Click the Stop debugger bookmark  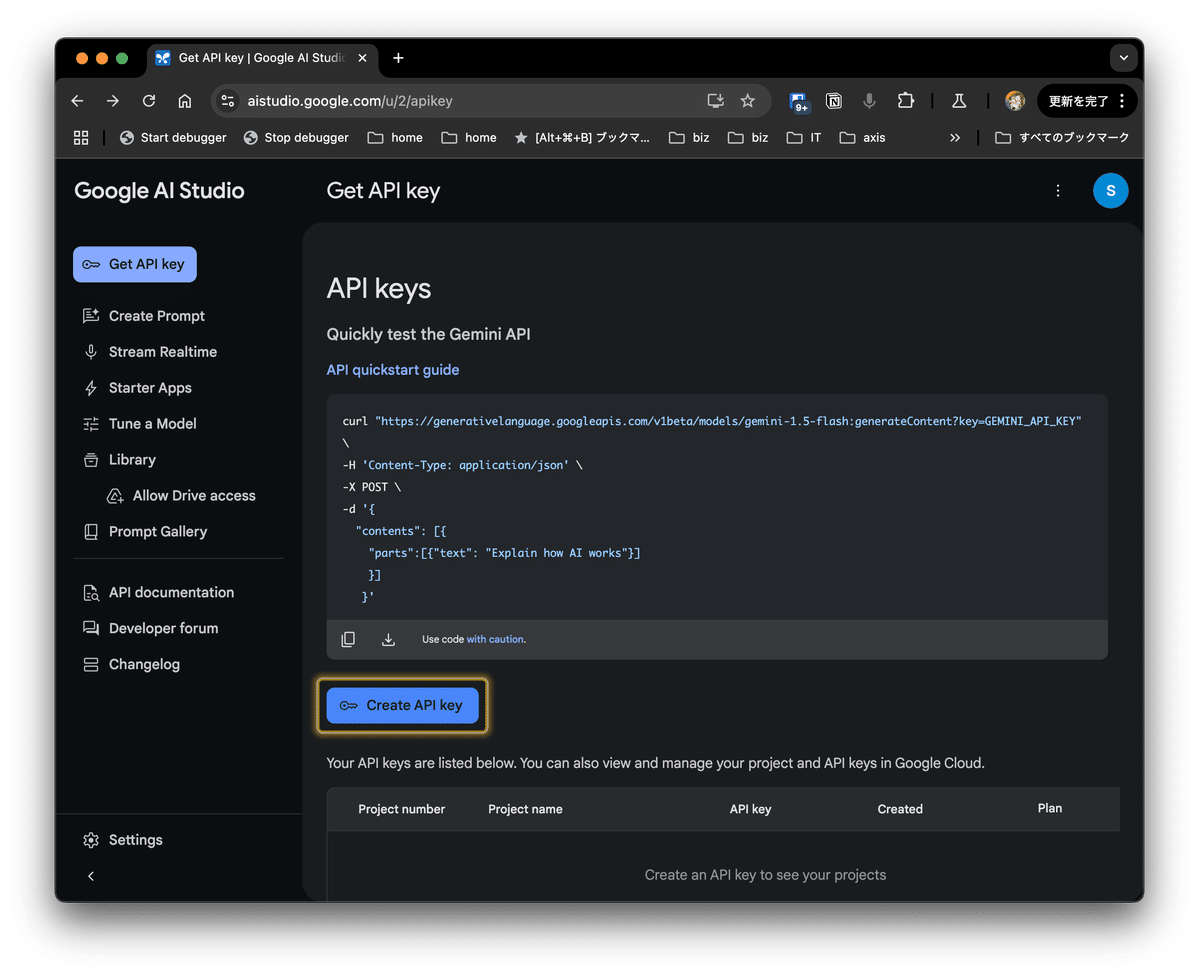tap(296, 138)
